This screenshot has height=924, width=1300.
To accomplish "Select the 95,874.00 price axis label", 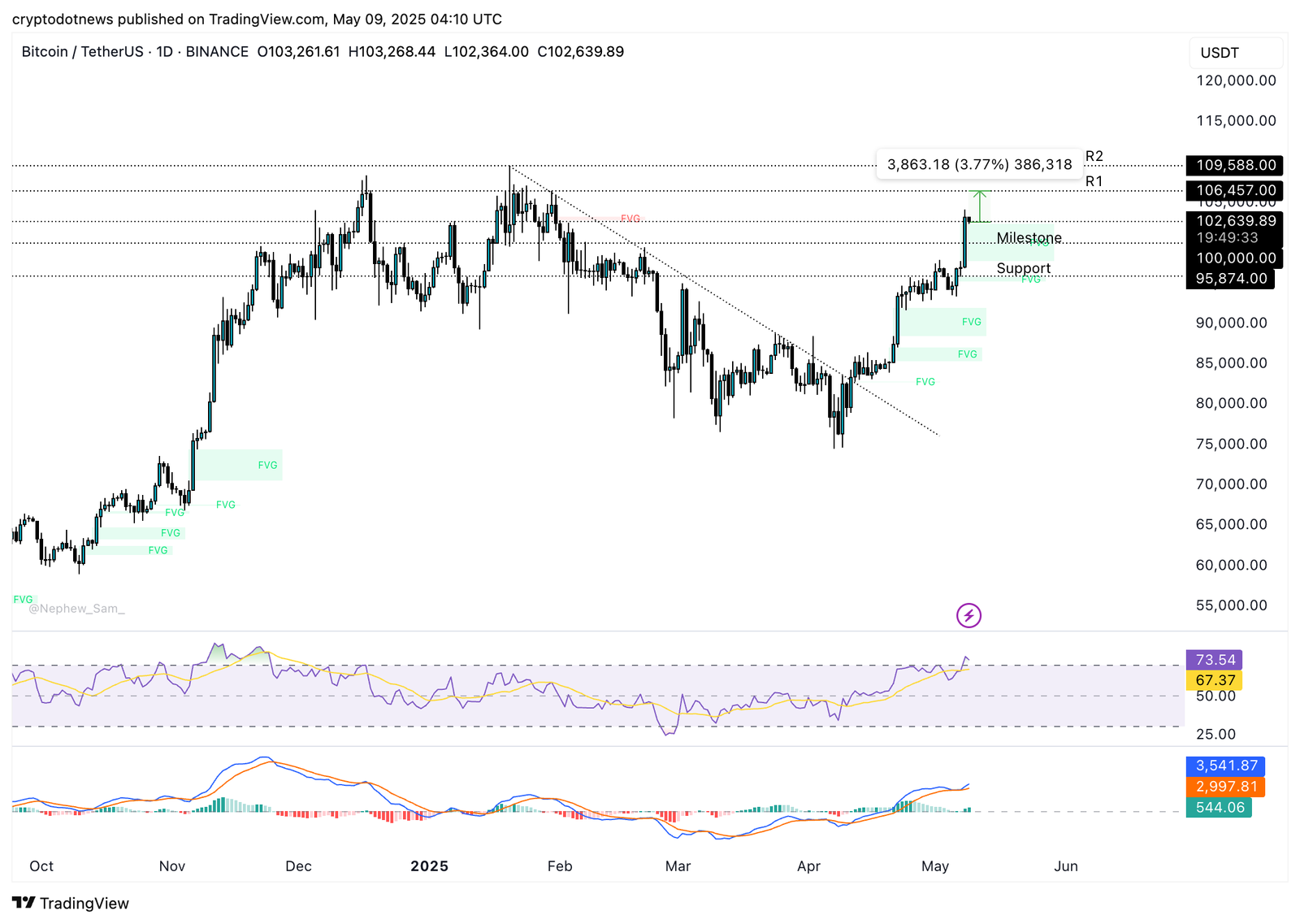I will pyautogui.click(x=1230, y=279).
